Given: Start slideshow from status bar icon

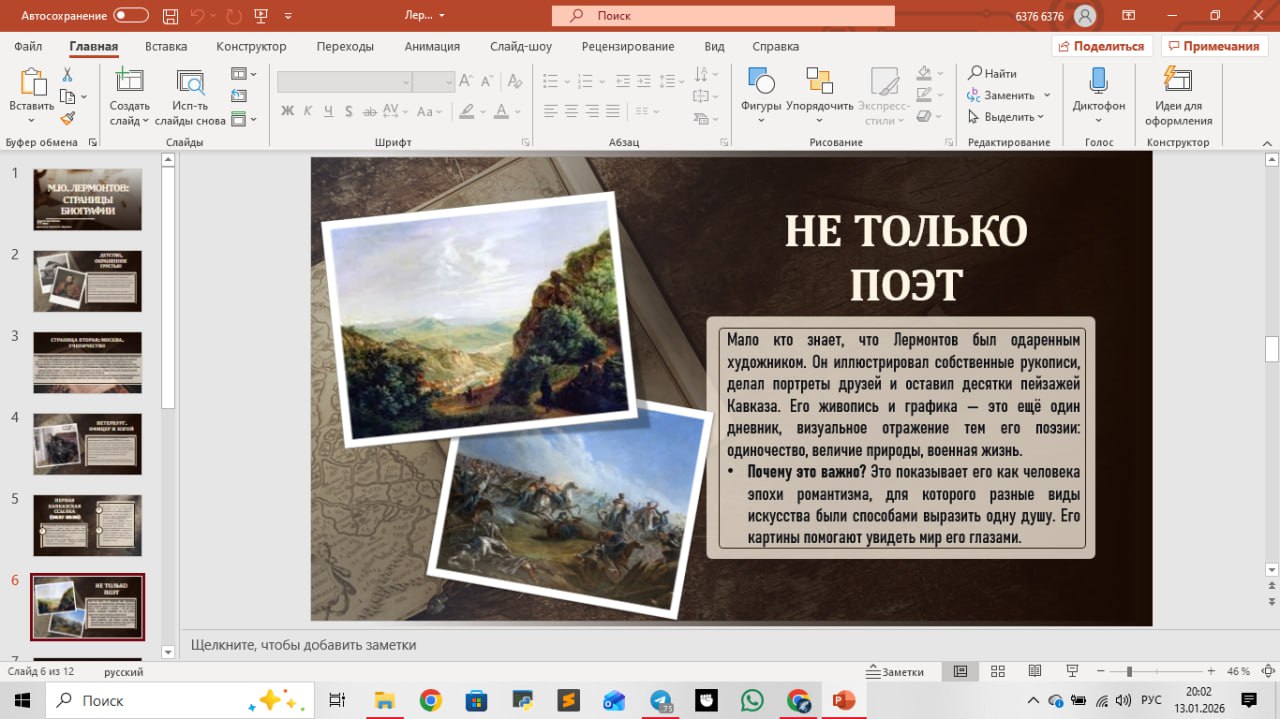Looking at the screenshot, I should pyautogui.click(x=1072, y=671).
